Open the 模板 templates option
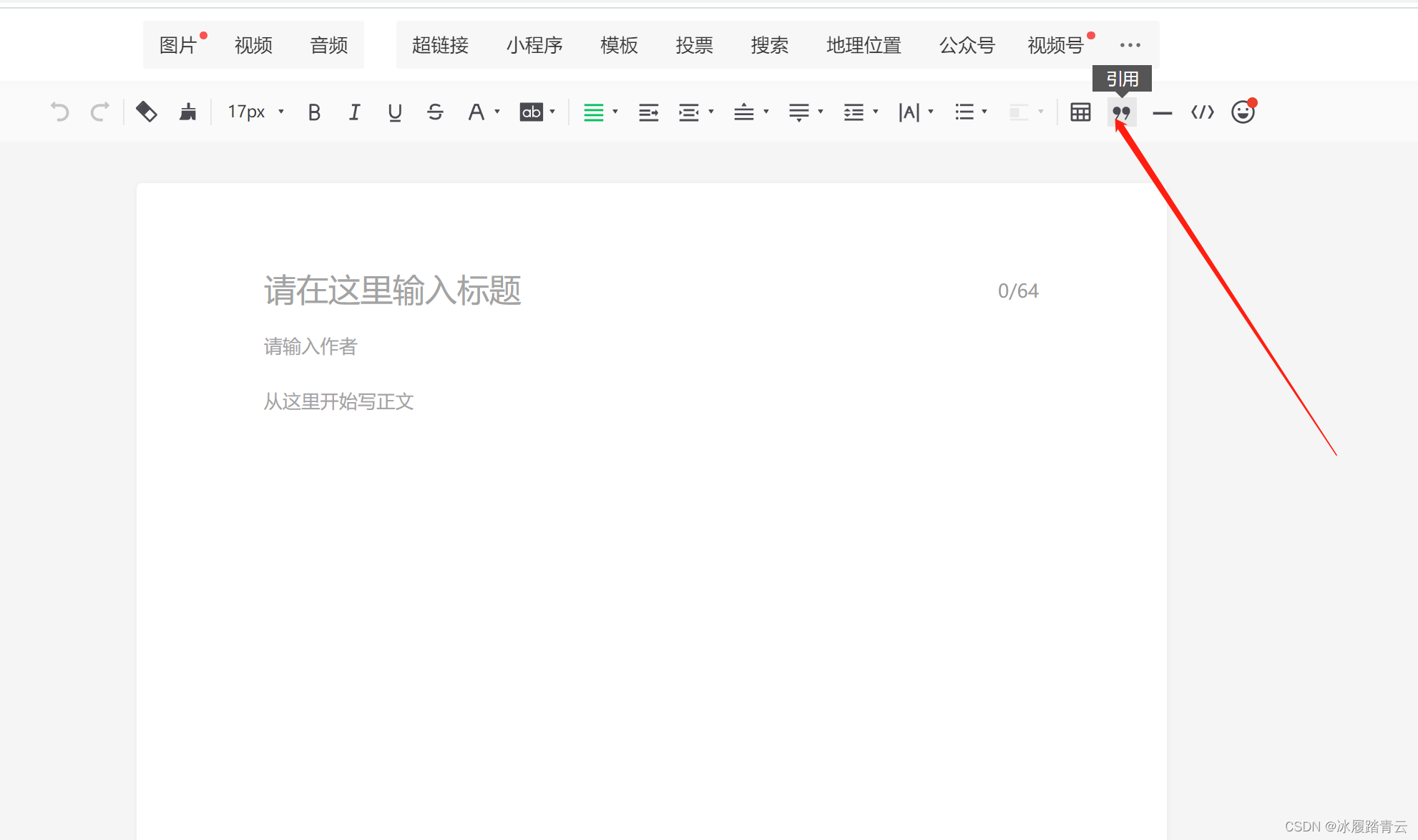Viewport: 1418px width, 840px height. 619,45
